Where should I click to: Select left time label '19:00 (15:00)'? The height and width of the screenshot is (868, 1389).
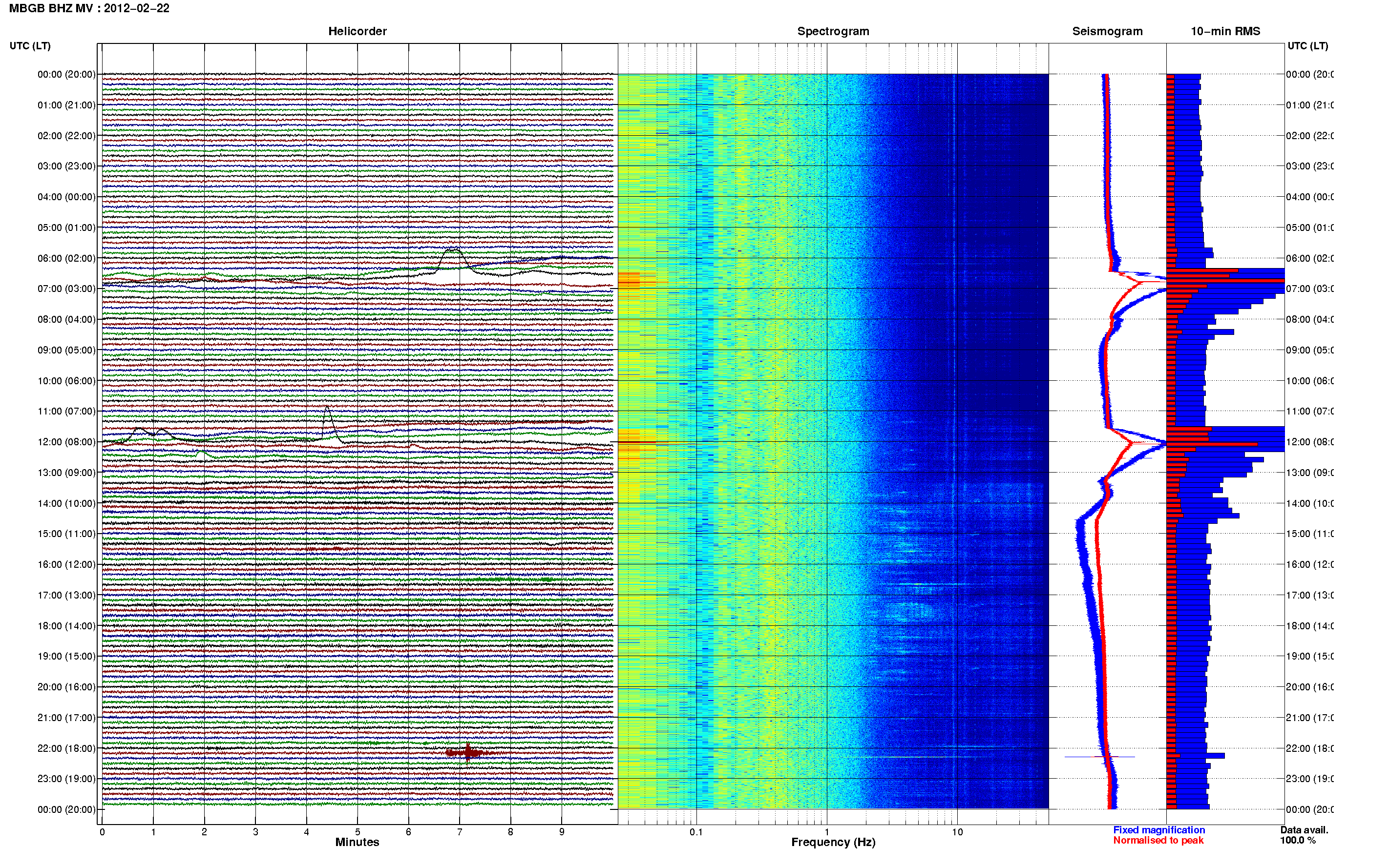pos(66,656)
